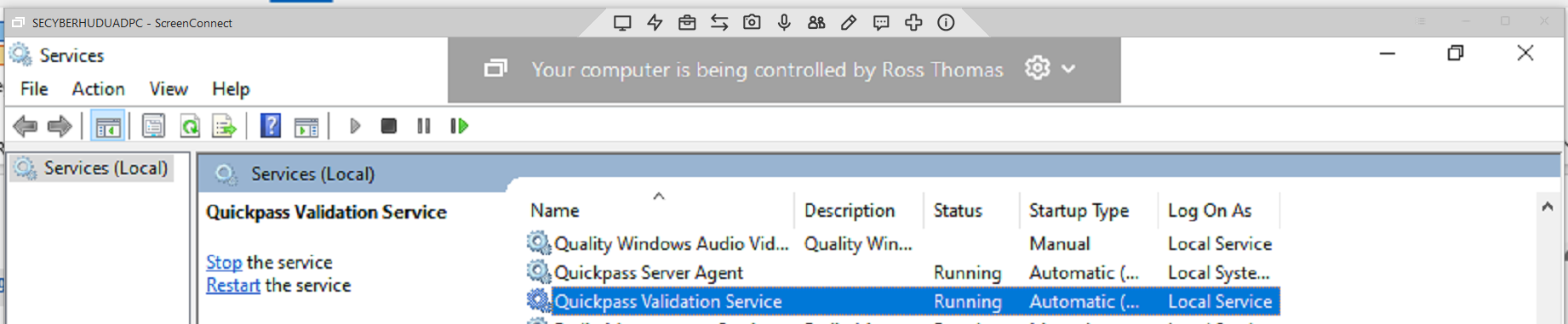
Task: Click the Restart Service toolbar icon
Action: (460, 126)
